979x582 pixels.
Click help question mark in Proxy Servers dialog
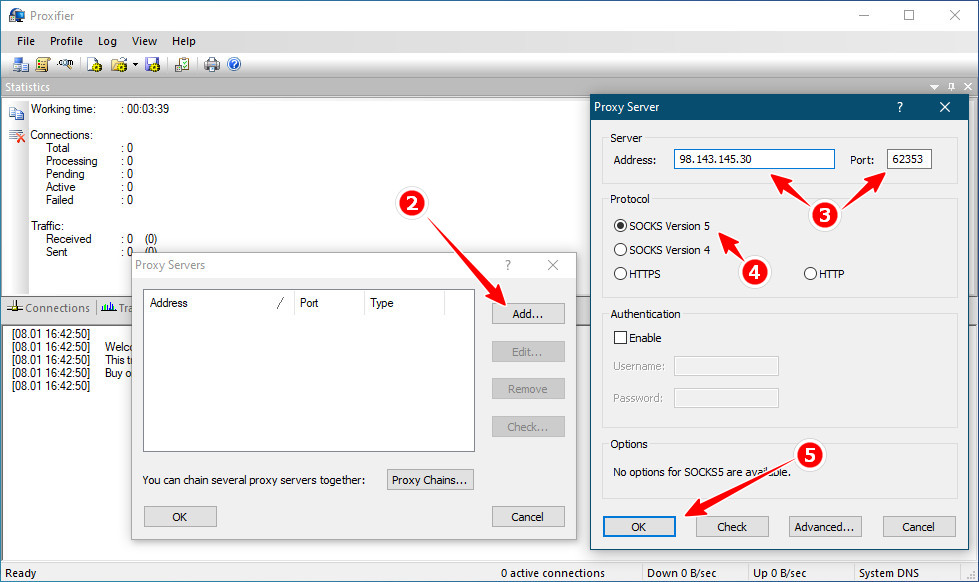508,265
